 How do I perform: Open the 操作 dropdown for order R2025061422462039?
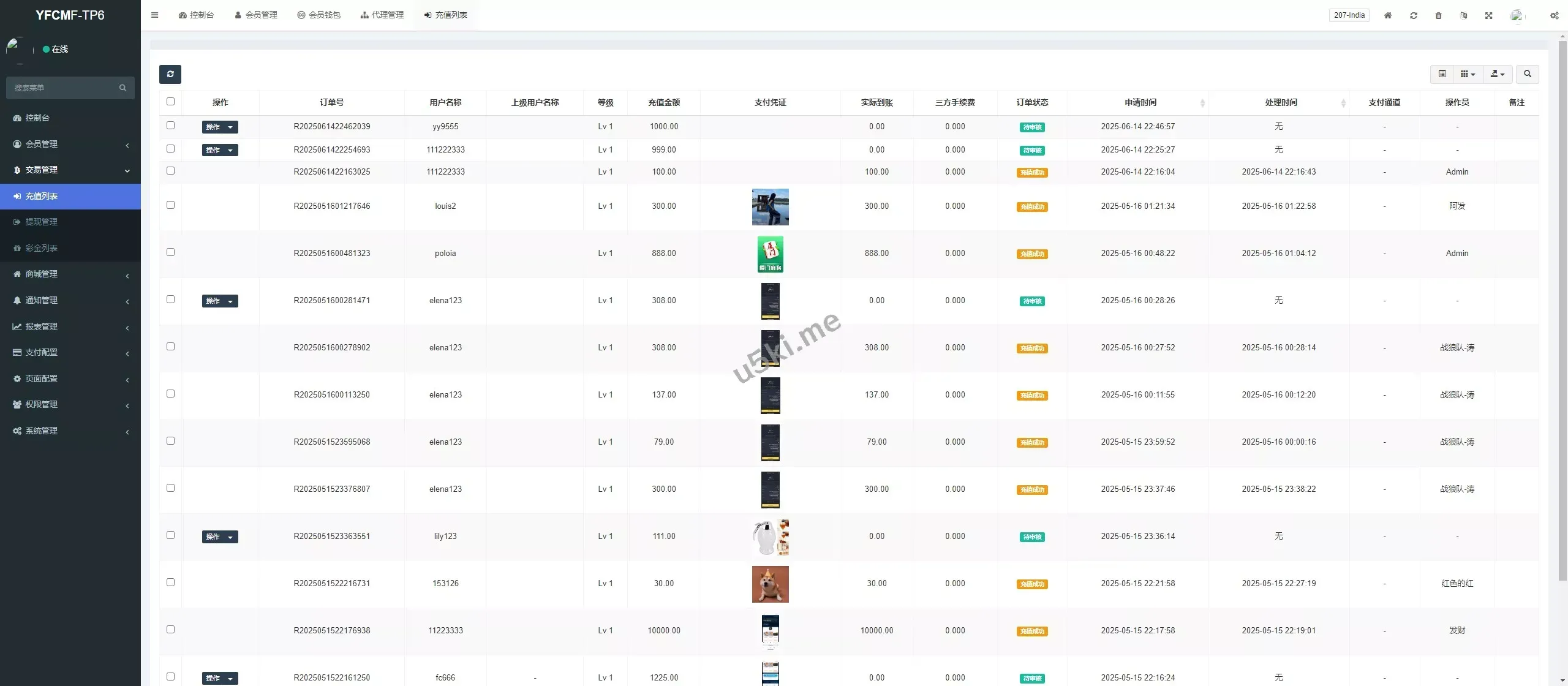click(220, 127)
